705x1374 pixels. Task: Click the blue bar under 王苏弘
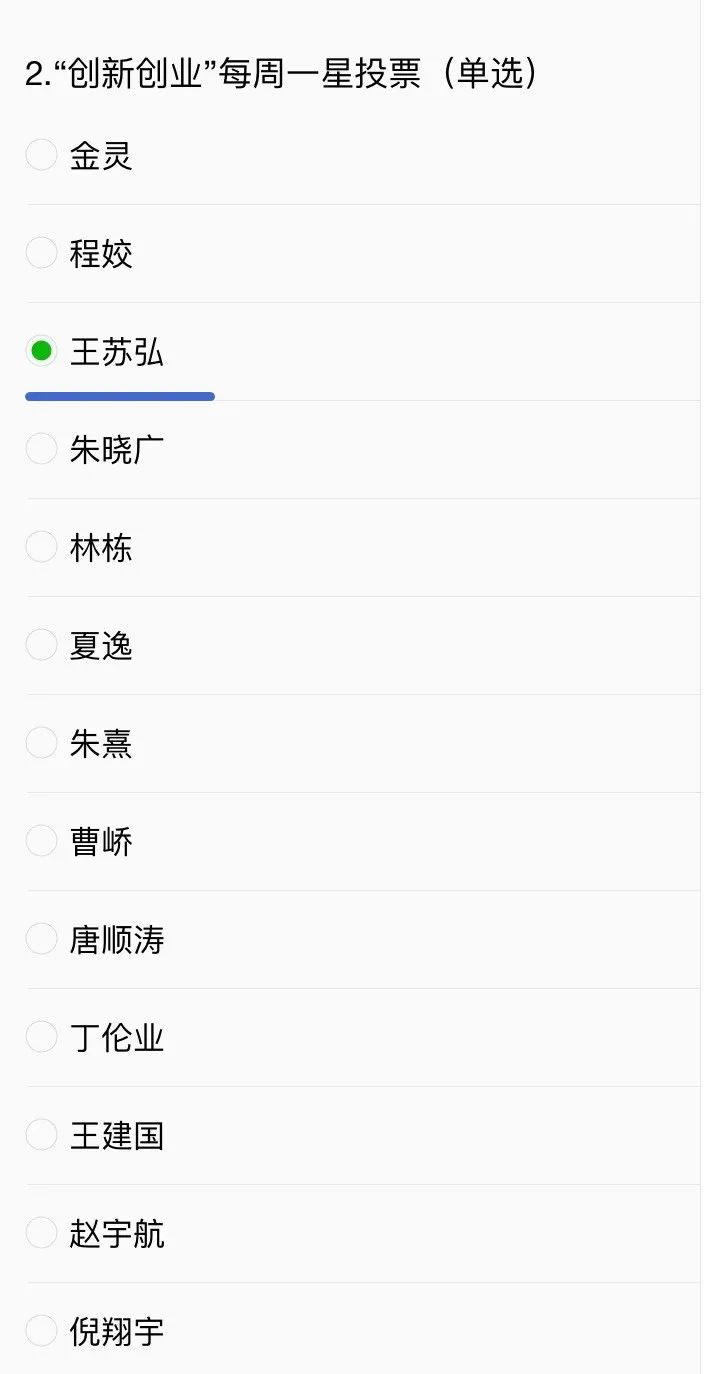[x=120, y=397]
